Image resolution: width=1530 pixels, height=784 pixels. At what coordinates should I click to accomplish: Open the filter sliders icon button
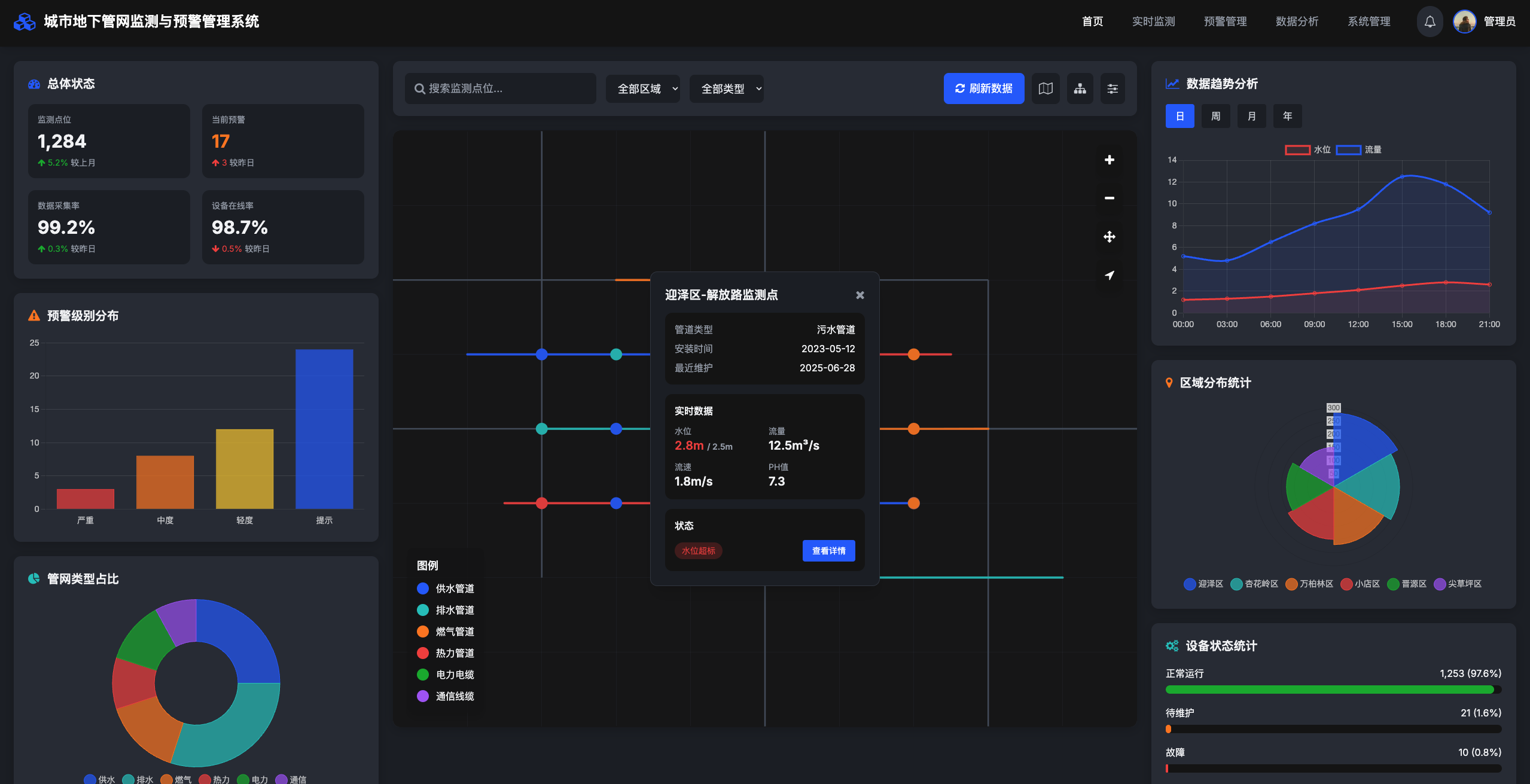(1113, 89)
